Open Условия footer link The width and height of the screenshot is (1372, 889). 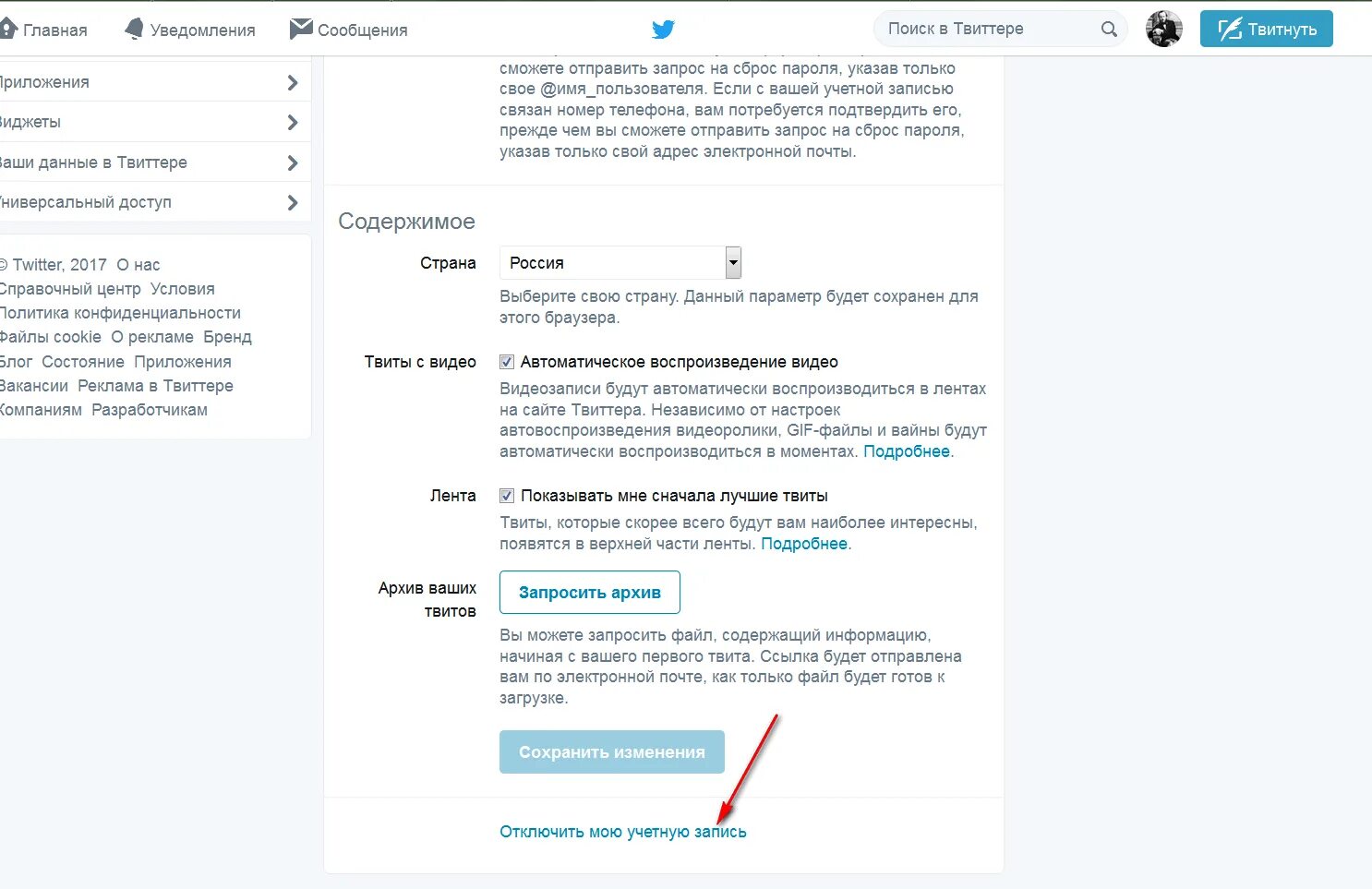tap(183, 289)
